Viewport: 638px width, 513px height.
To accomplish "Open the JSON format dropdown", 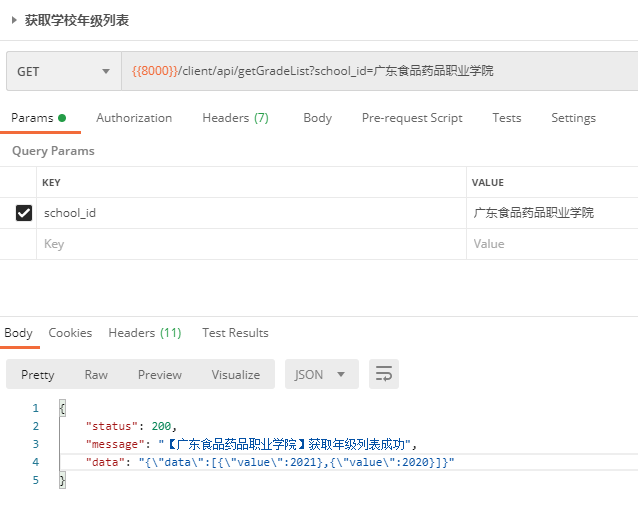I will click(321, 374).
